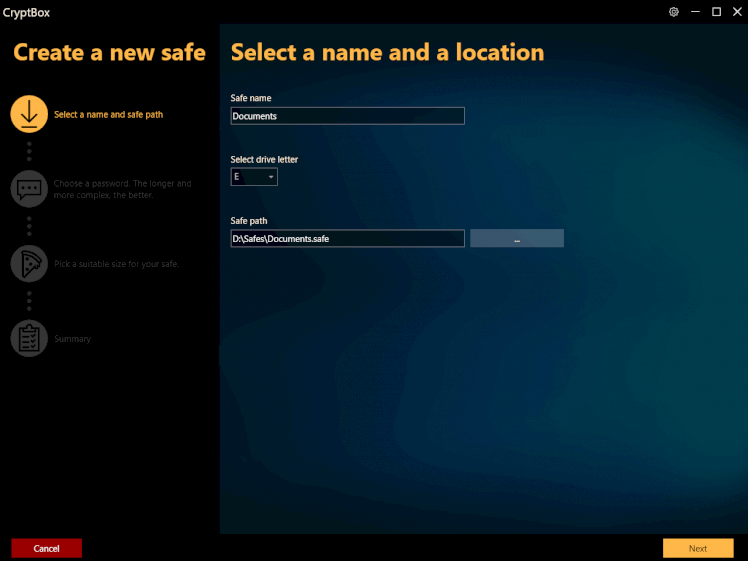Expand the drive letter dropdown showing E
Screen dimensions: 748x561
[x=254, y=177]
